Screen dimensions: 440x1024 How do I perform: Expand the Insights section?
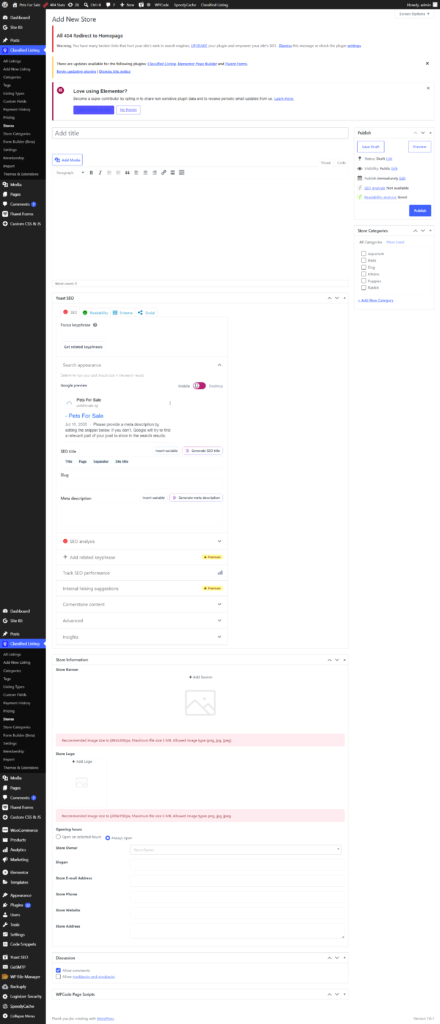[x=142, y=636]
